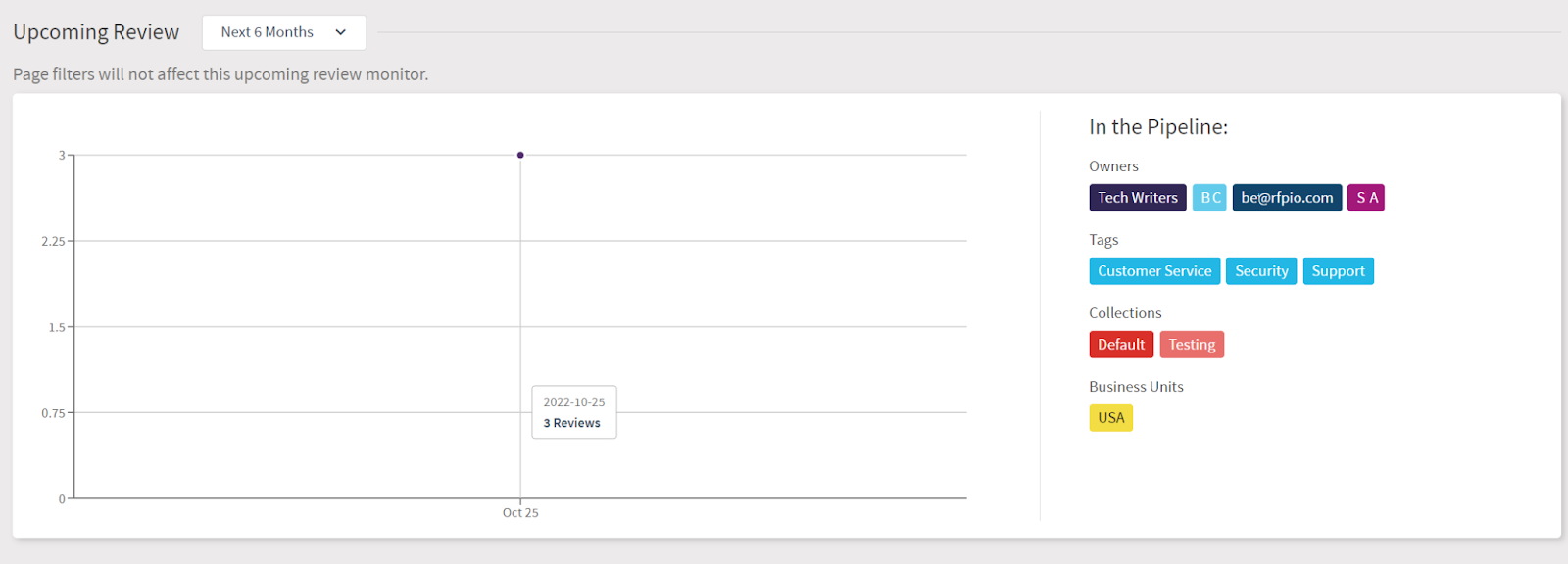
Task: Select the be@rfpio.com owner tag
Action: coord(1287,198)
